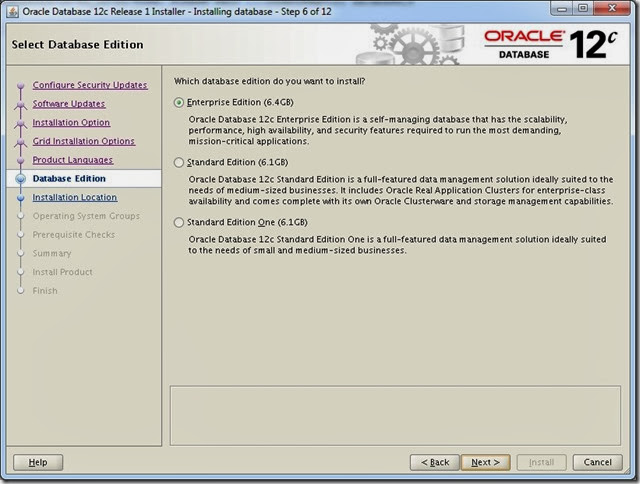
Task: Click the greyed Prerequisite Checks step
Action: tap(74, 235)
